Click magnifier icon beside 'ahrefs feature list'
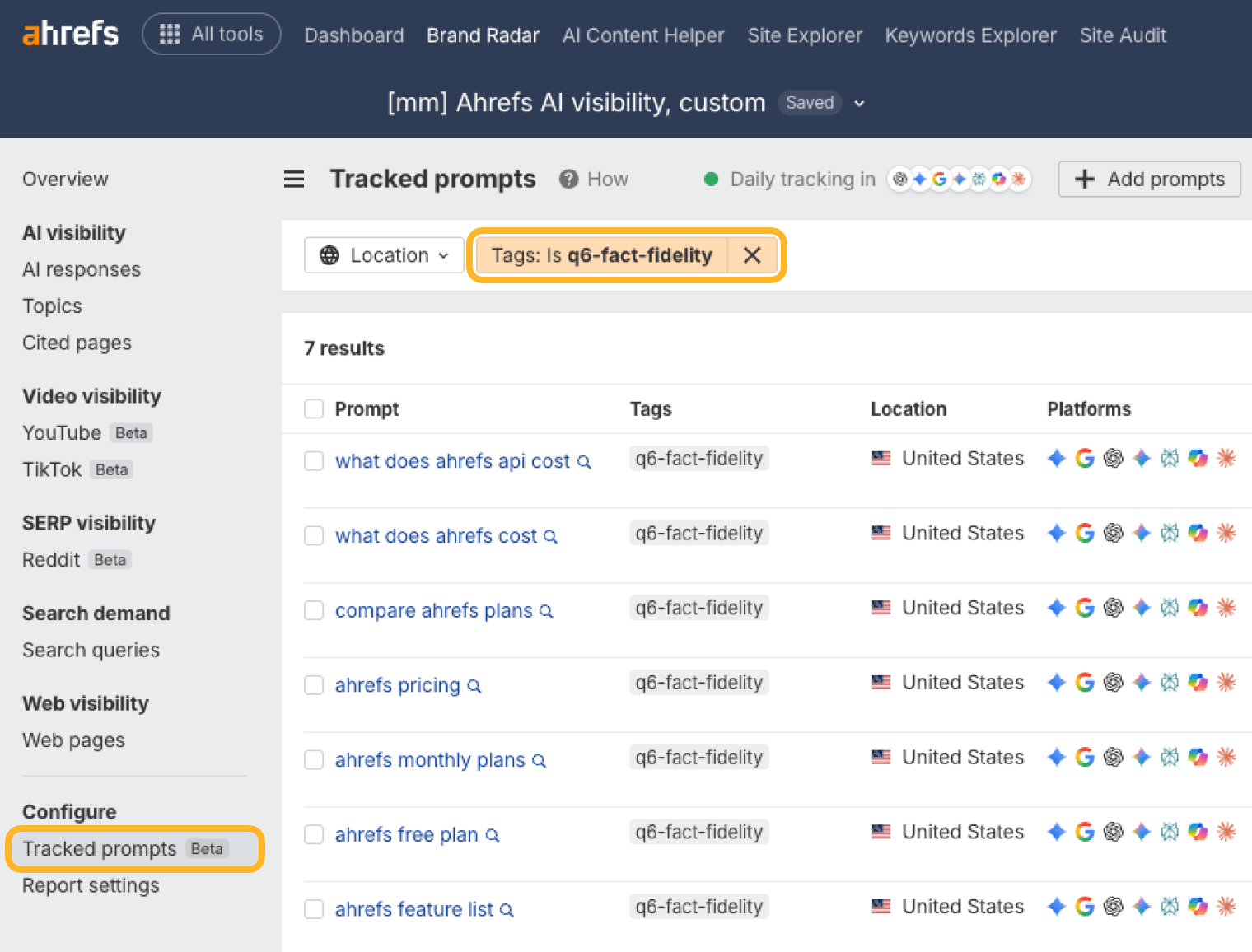Screen dimensions: 1252x952 click(507, 910)
